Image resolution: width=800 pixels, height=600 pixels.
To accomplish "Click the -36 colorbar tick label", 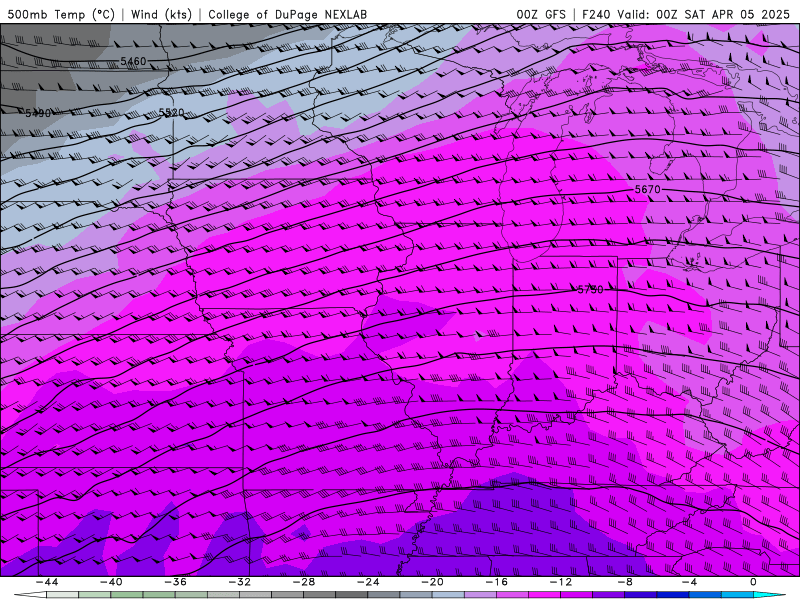I will (175, 582).
